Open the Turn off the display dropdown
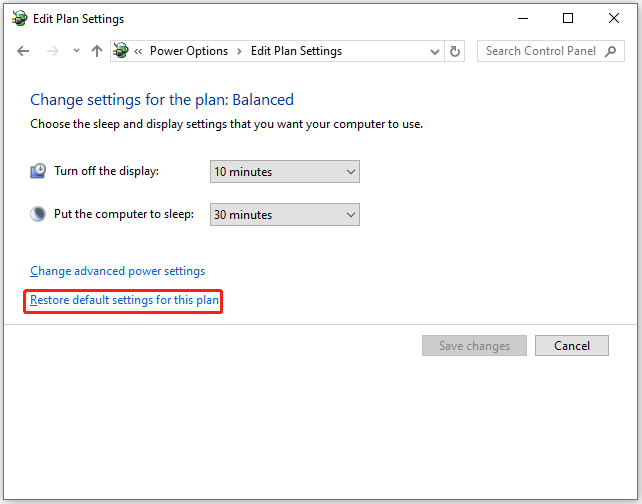 click(x=284, y=172)
